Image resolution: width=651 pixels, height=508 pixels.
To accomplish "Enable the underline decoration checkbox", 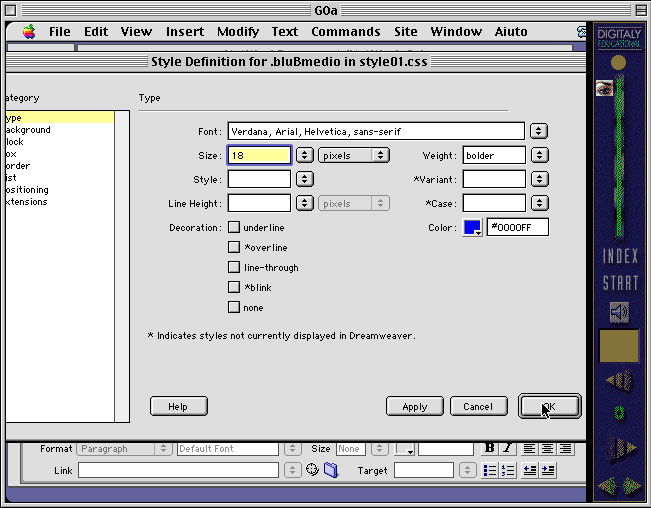I will (x=234, y=227).
